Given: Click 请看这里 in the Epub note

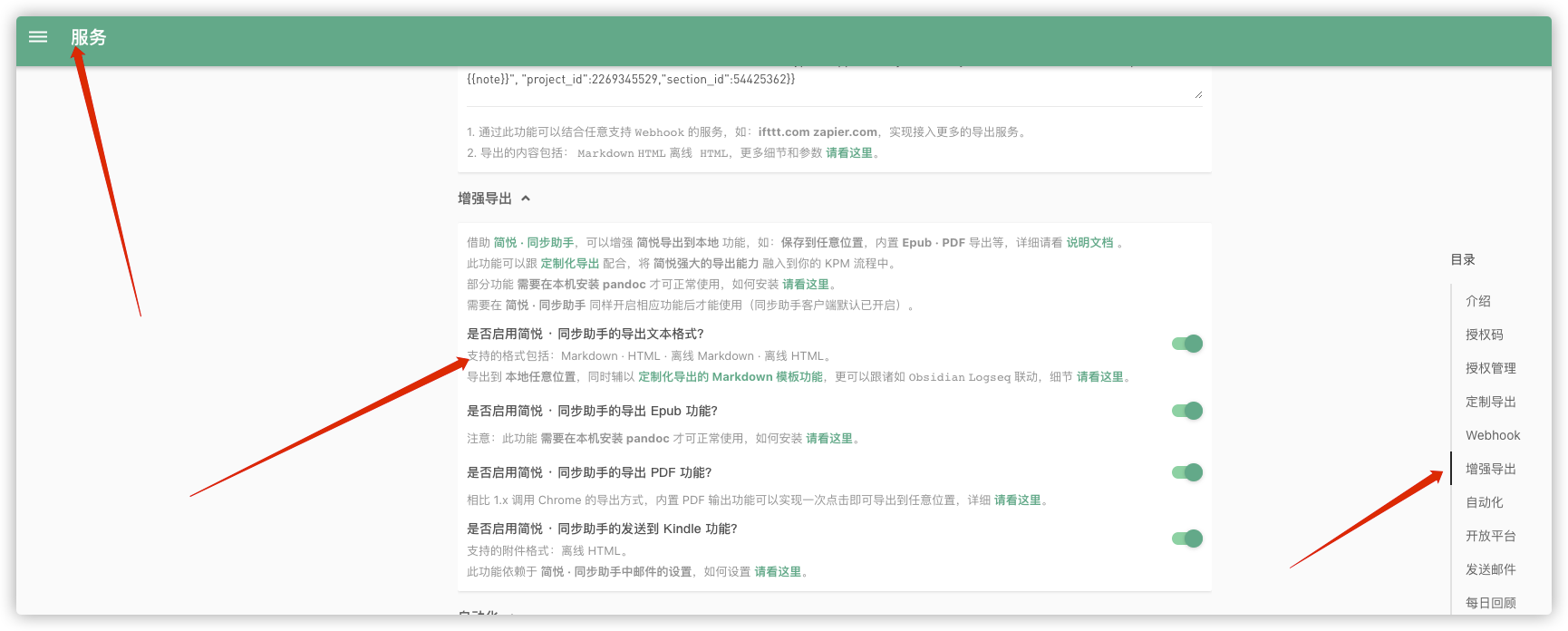Looking at the screenshot, I should [x=829, y=438].
